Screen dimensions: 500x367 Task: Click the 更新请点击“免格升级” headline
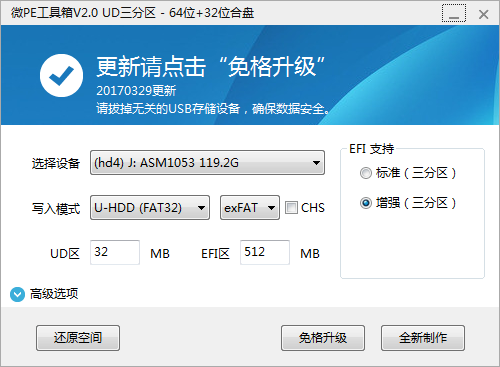tap(211, 67)
